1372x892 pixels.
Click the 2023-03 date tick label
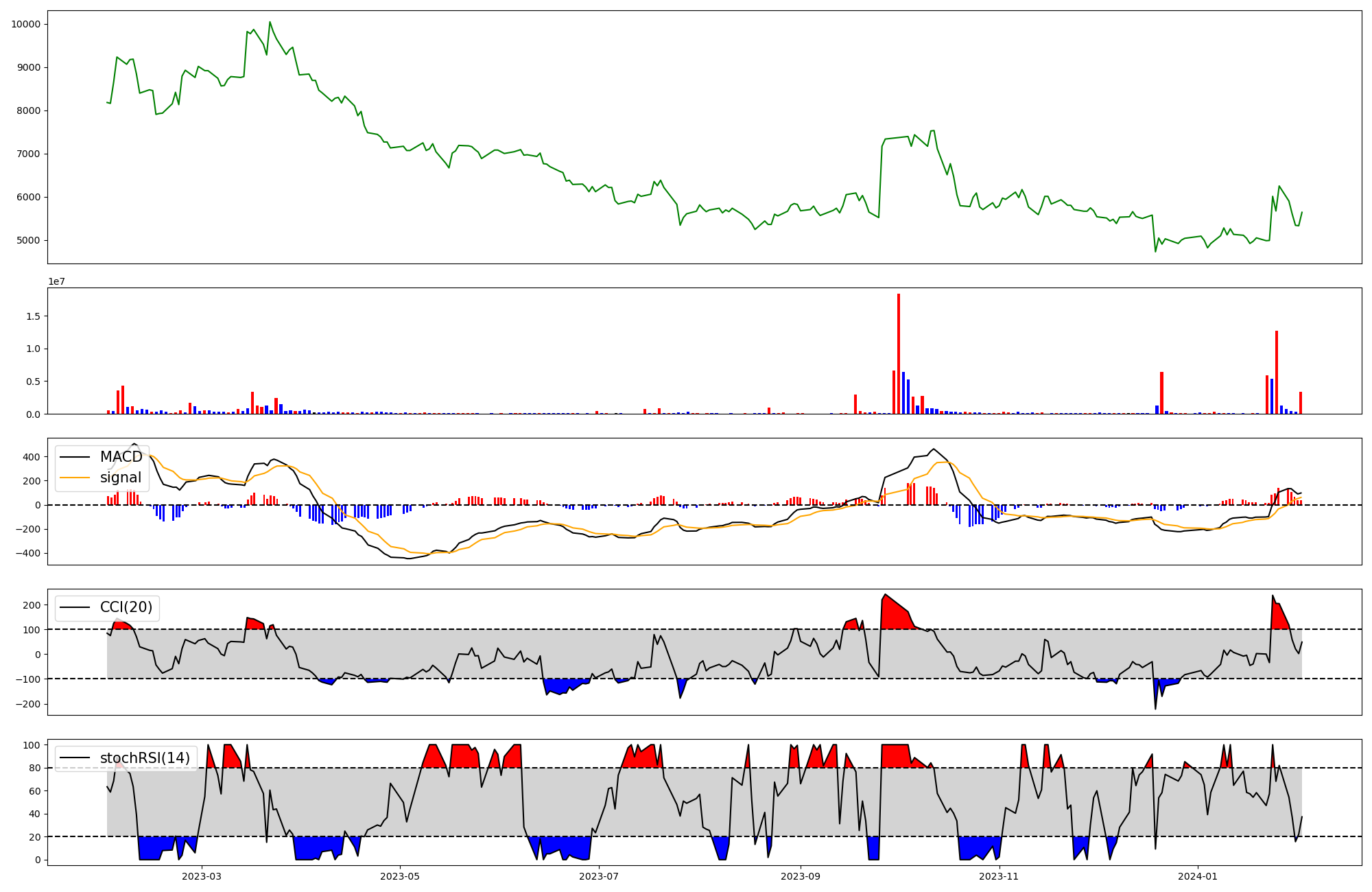point(202,876)
